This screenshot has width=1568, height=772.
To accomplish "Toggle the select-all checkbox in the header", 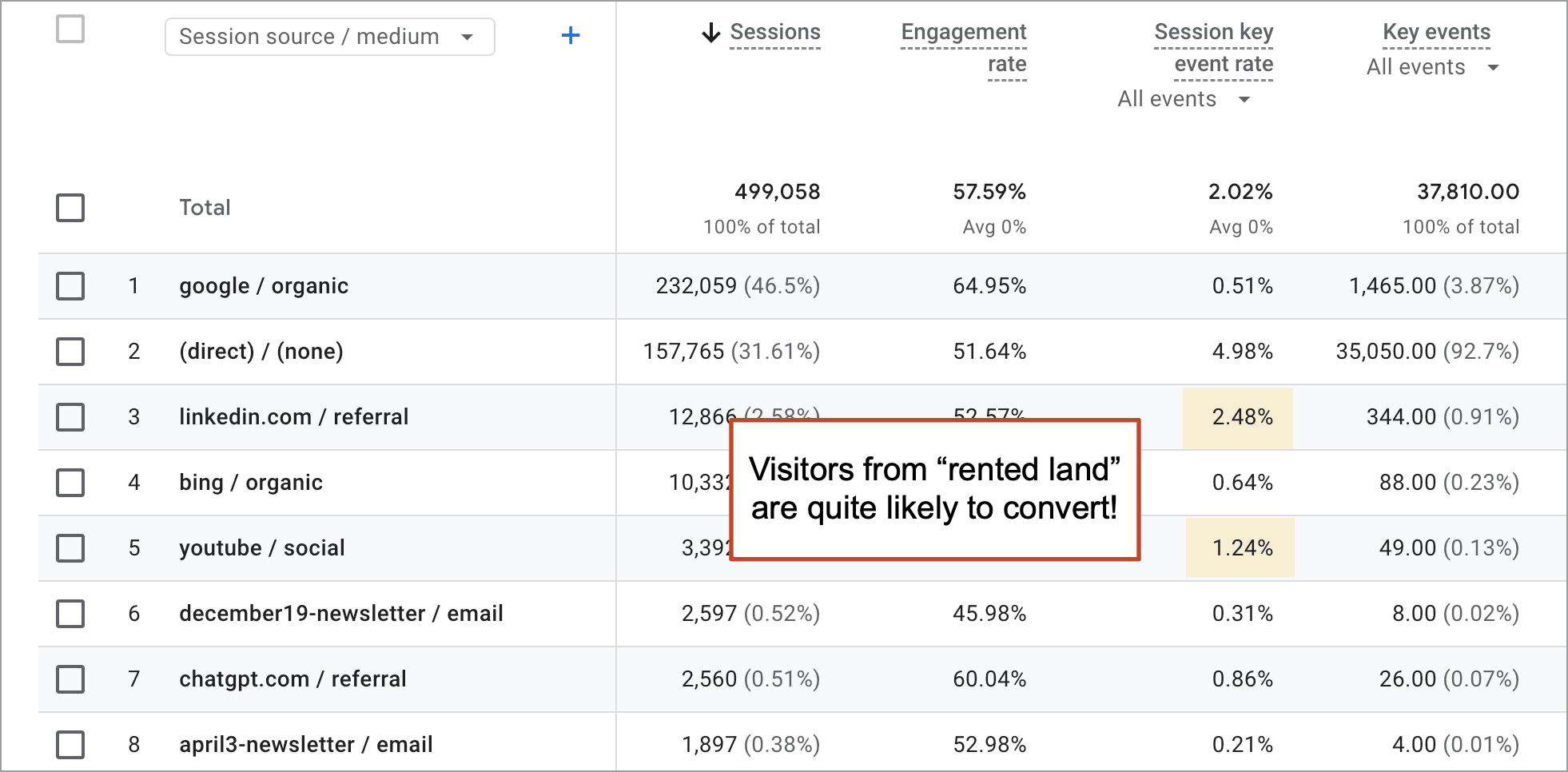I will [x=70, y=30].
